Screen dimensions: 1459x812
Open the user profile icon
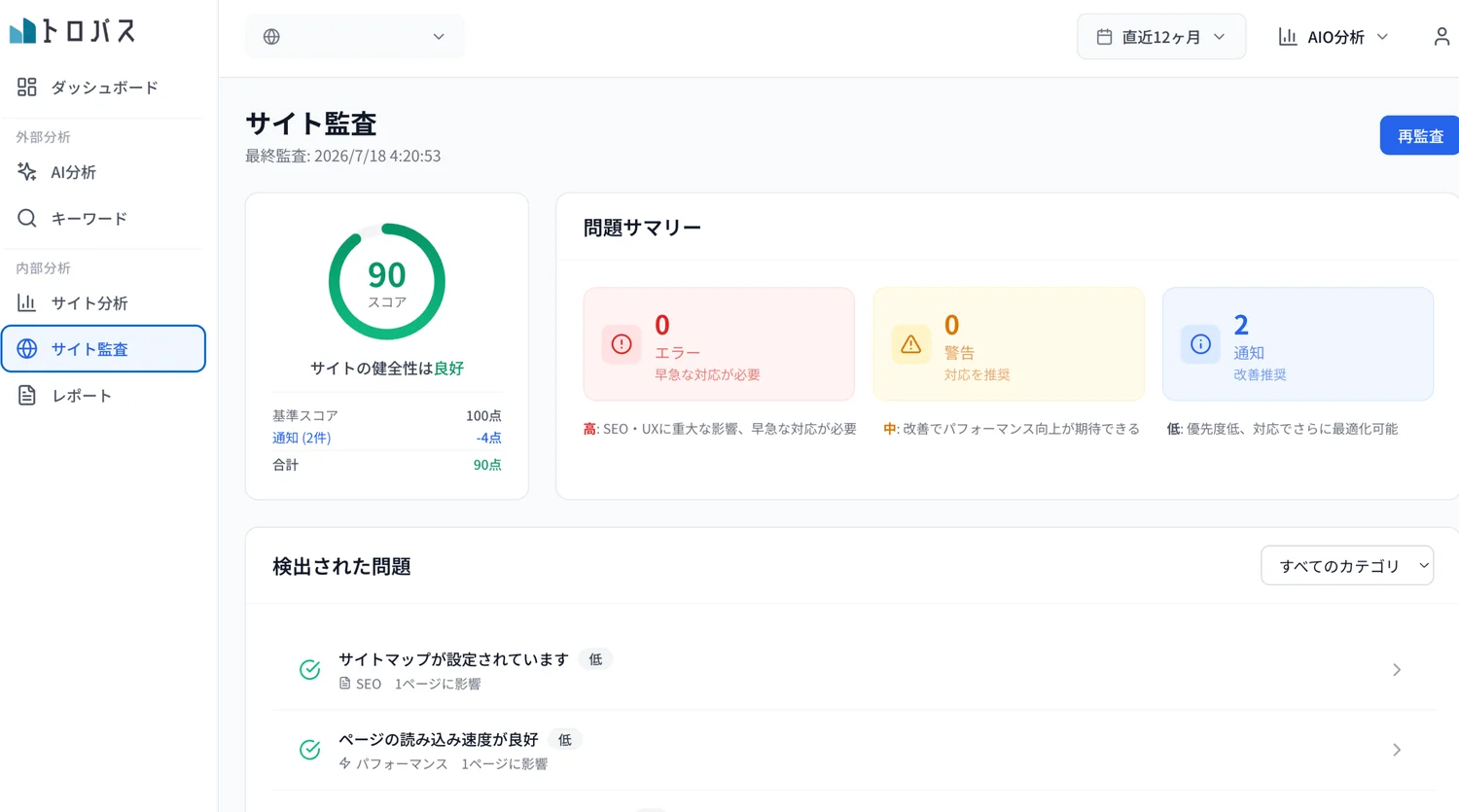click(x=1441, y=37)
